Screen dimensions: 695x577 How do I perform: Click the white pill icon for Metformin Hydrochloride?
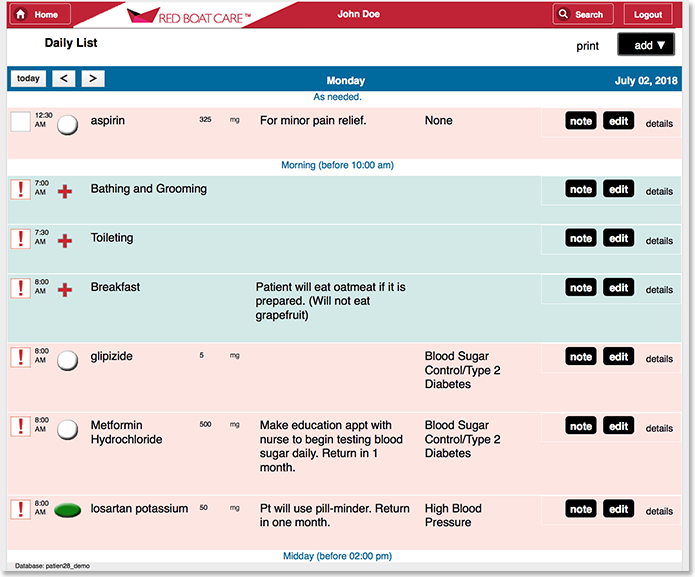tap(68, 429)
